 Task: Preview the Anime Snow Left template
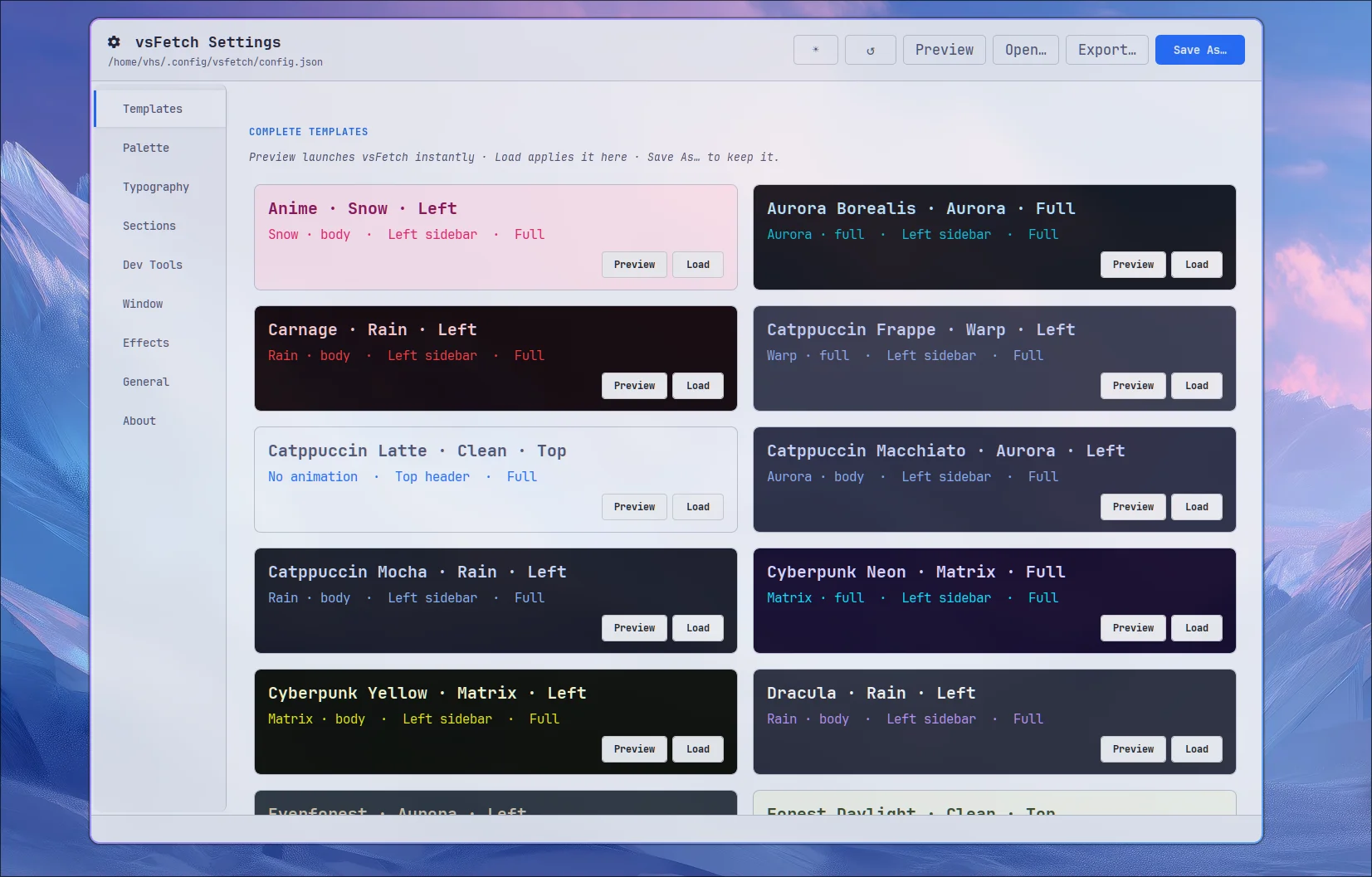634,265
